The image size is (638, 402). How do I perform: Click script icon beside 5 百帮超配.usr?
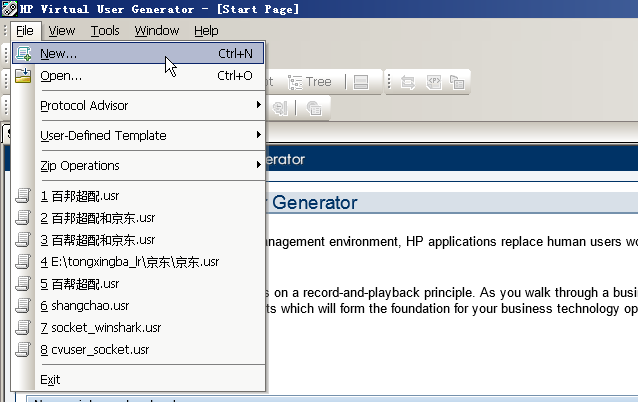[x=23, y=284]
